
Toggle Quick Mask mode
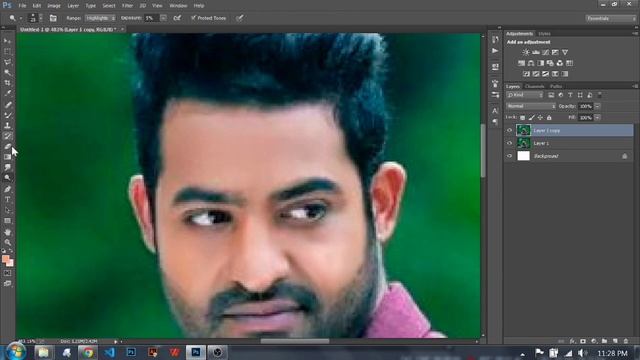[7, 273]
